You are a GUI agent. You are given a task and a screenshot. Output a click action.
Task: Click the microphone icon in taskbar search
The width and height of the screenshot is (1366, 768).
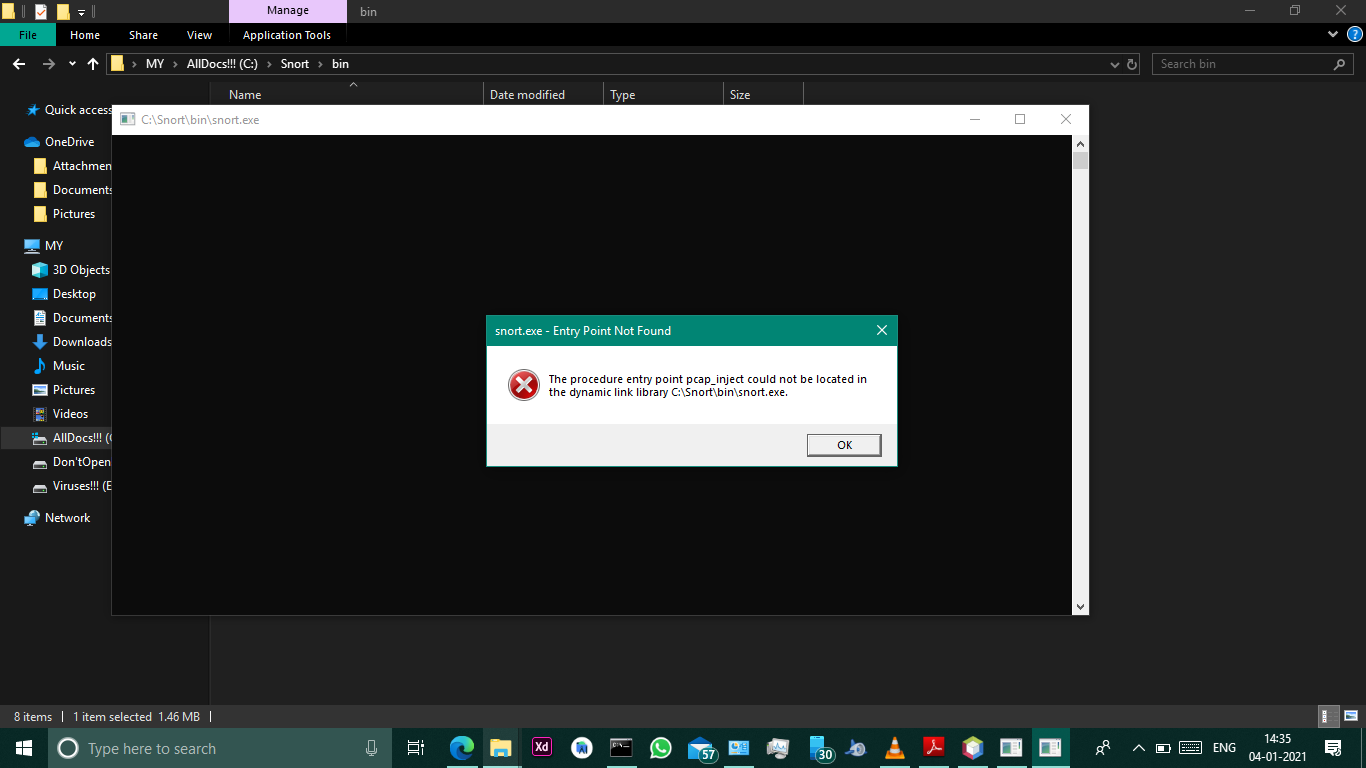click(371, 748)
